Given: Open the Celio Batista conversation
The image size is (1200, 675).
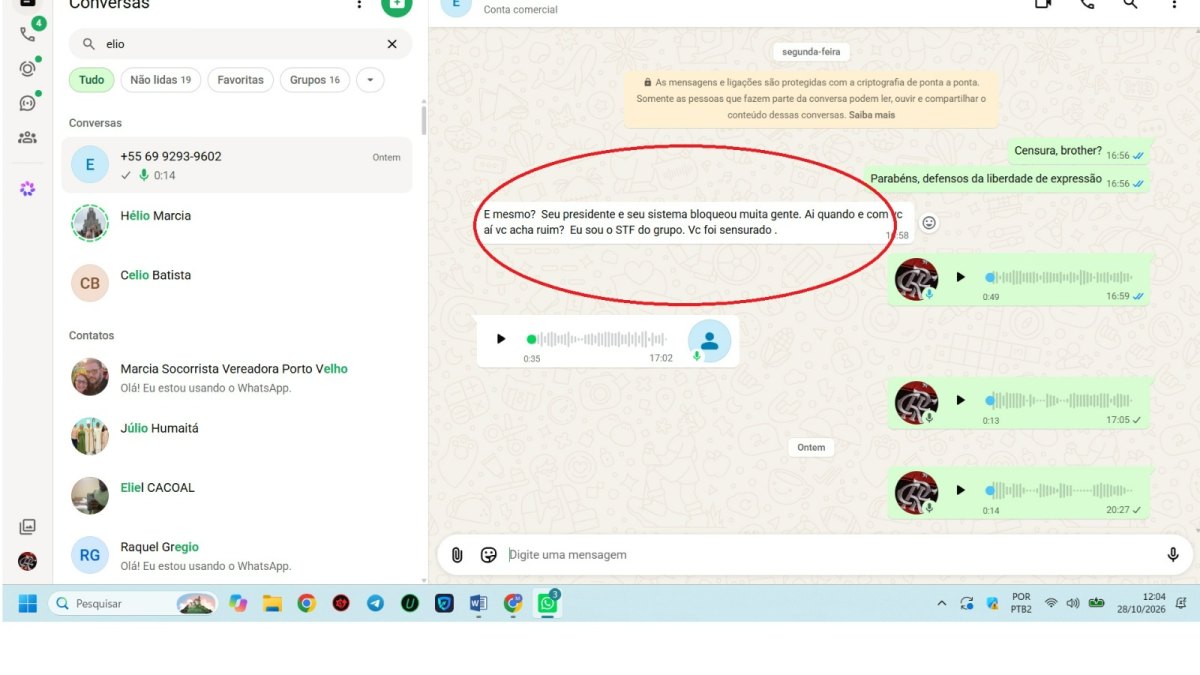Looking at the screenshot, I should 237,283.
